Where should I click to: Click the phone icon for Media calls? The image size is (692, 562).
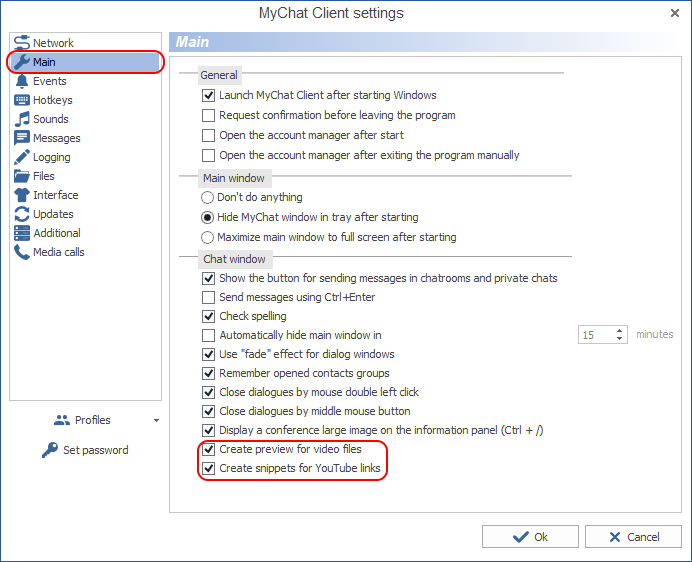(x=22, y=252)
